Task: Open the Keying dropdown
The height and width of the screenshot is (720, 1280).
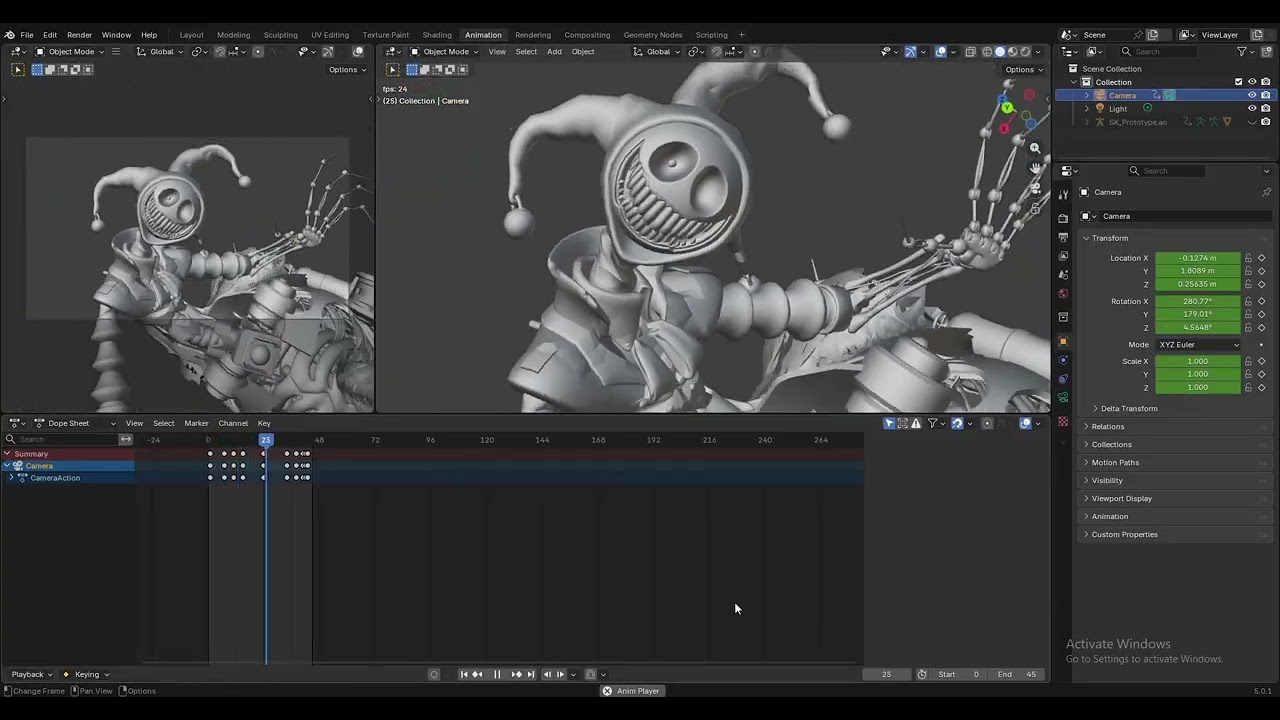Action: 87,674
